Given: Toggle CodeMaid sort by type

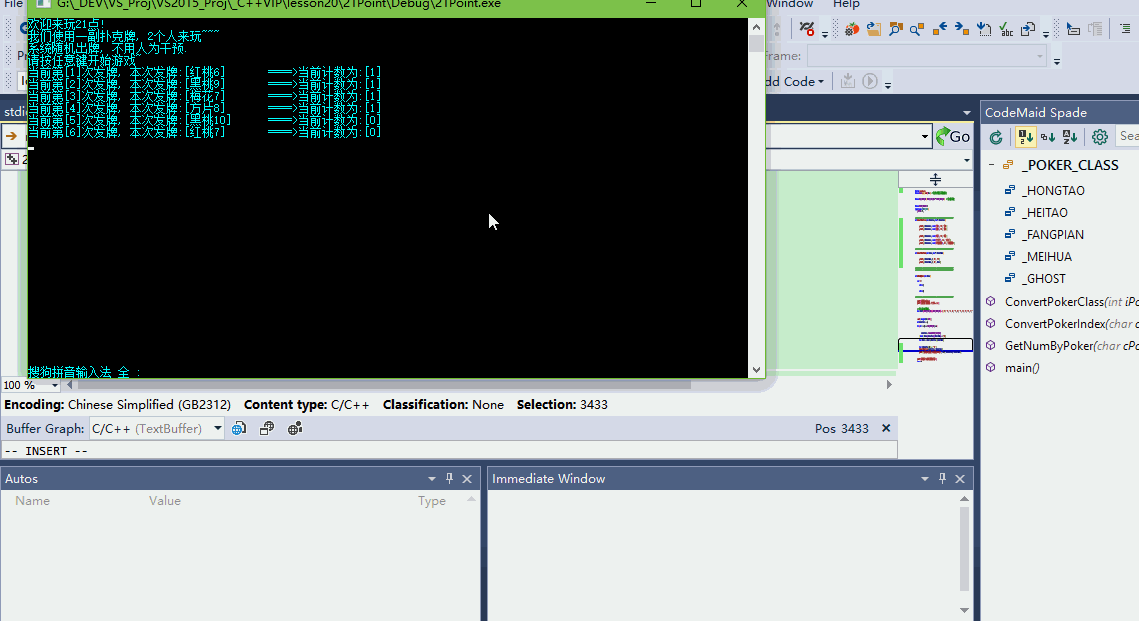Looking at the screenshot, I should (1048, 137).
